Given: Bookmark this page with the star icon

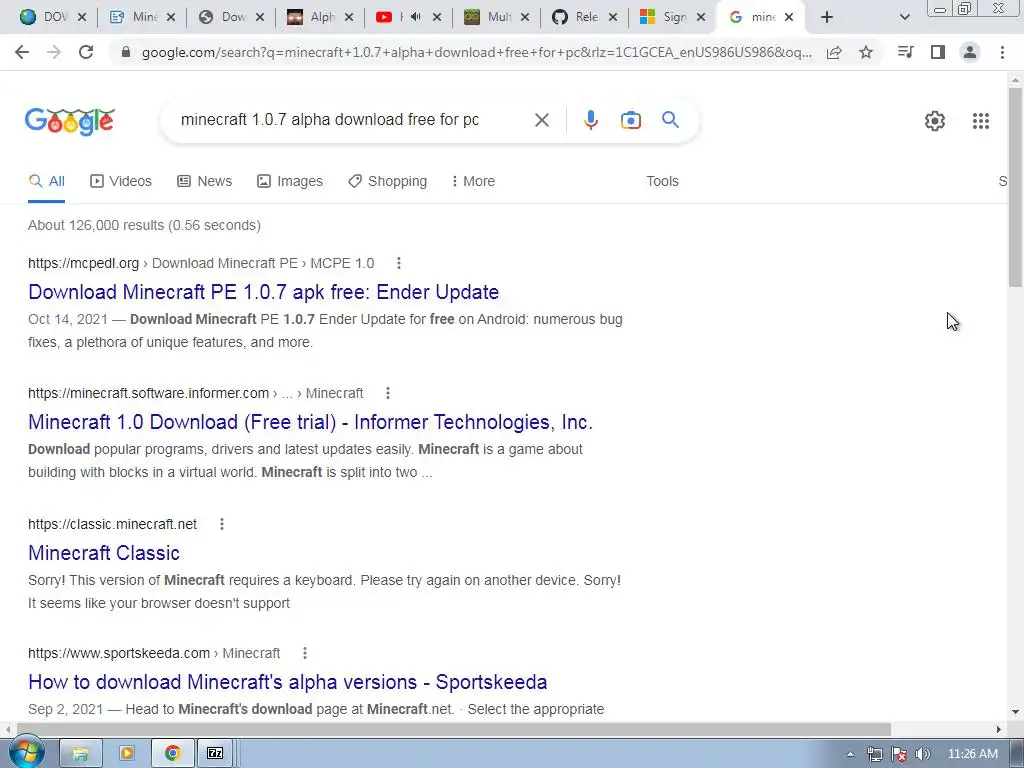Looking at the screenshot, I should (866, 52).
